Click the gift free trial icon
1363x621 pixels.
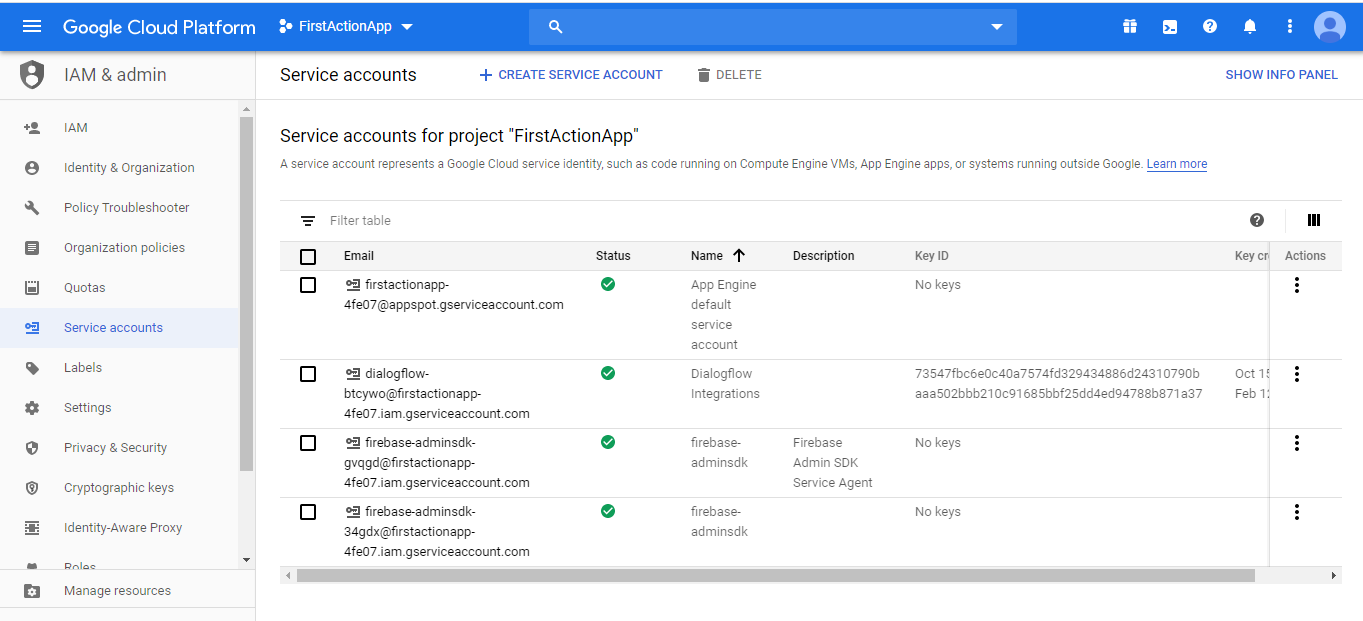tap(1130, 27)
